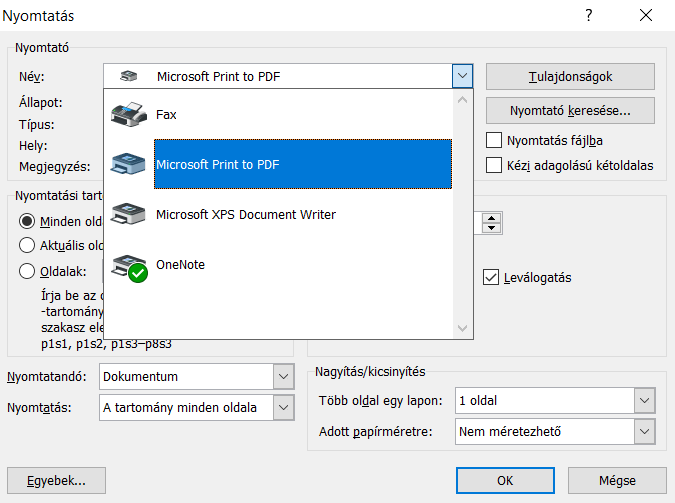Click the OneNote printer icon with green checkmark
This screenshot has height=503, width=675.
(x=129, y=269)
